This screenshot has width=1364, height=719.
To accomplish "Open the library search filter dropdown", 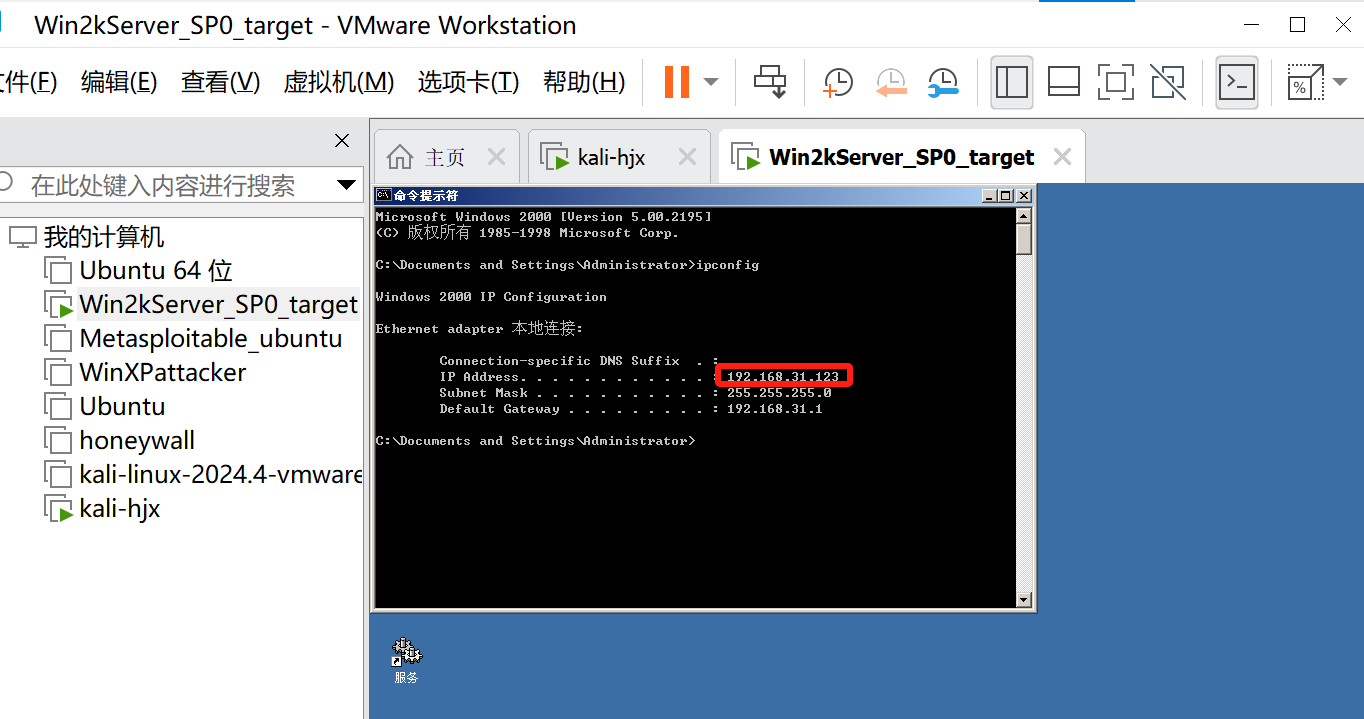I will [x=347, y=185].
